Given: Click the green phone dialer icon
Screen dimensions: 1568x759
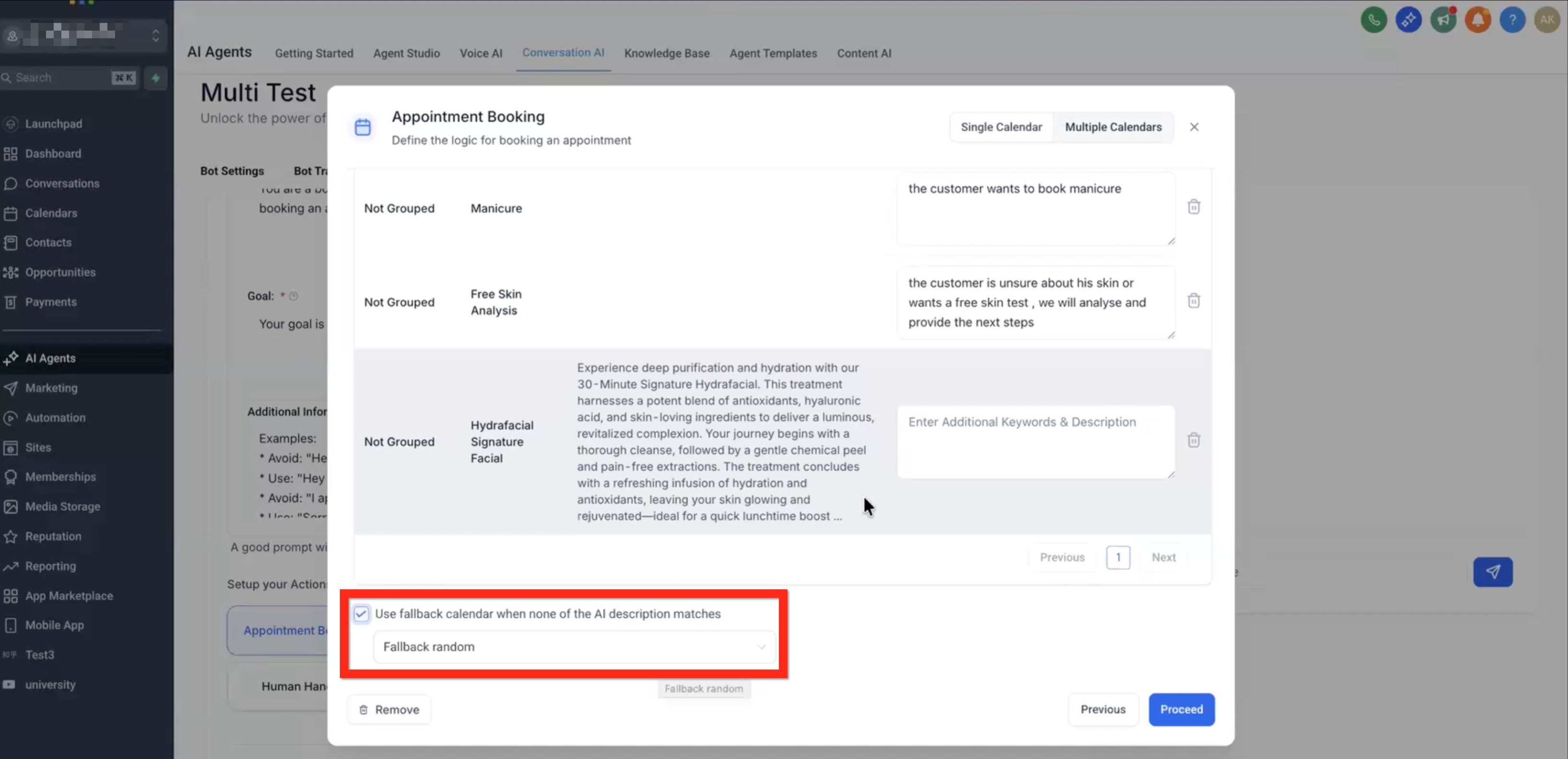Looking at the screenshot, I should point(1373,20).
